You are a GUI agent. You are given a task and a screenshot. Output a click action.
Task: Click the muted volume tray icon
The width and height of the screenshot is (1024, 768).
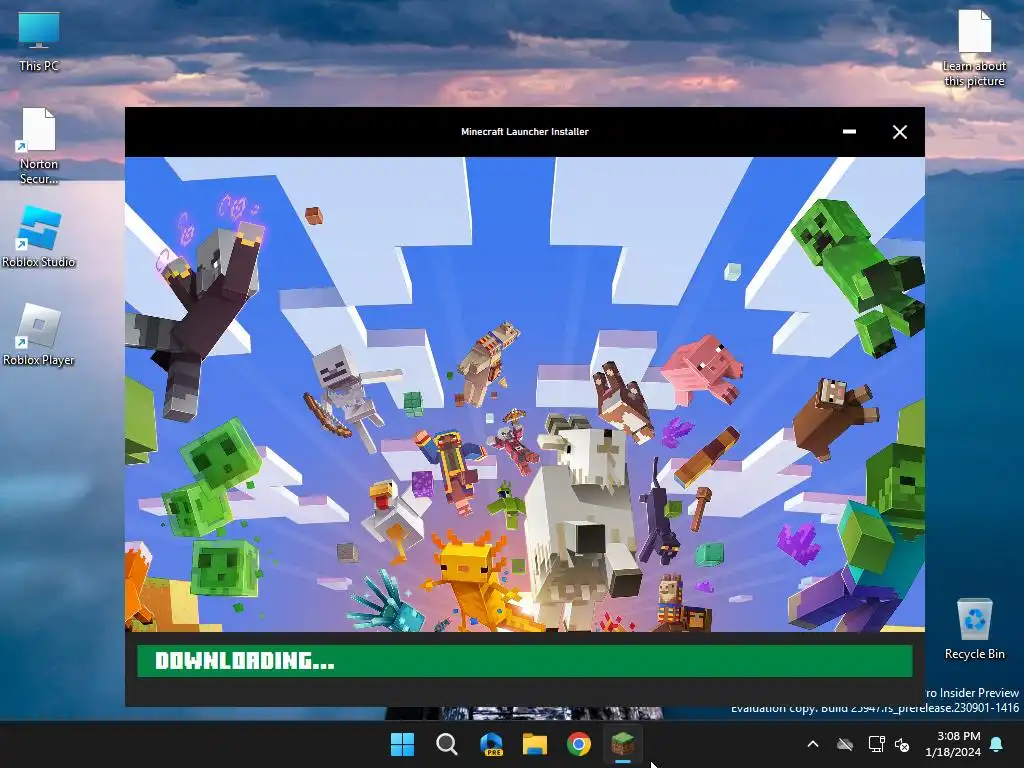pyautogui.click(x=903, y=744)
